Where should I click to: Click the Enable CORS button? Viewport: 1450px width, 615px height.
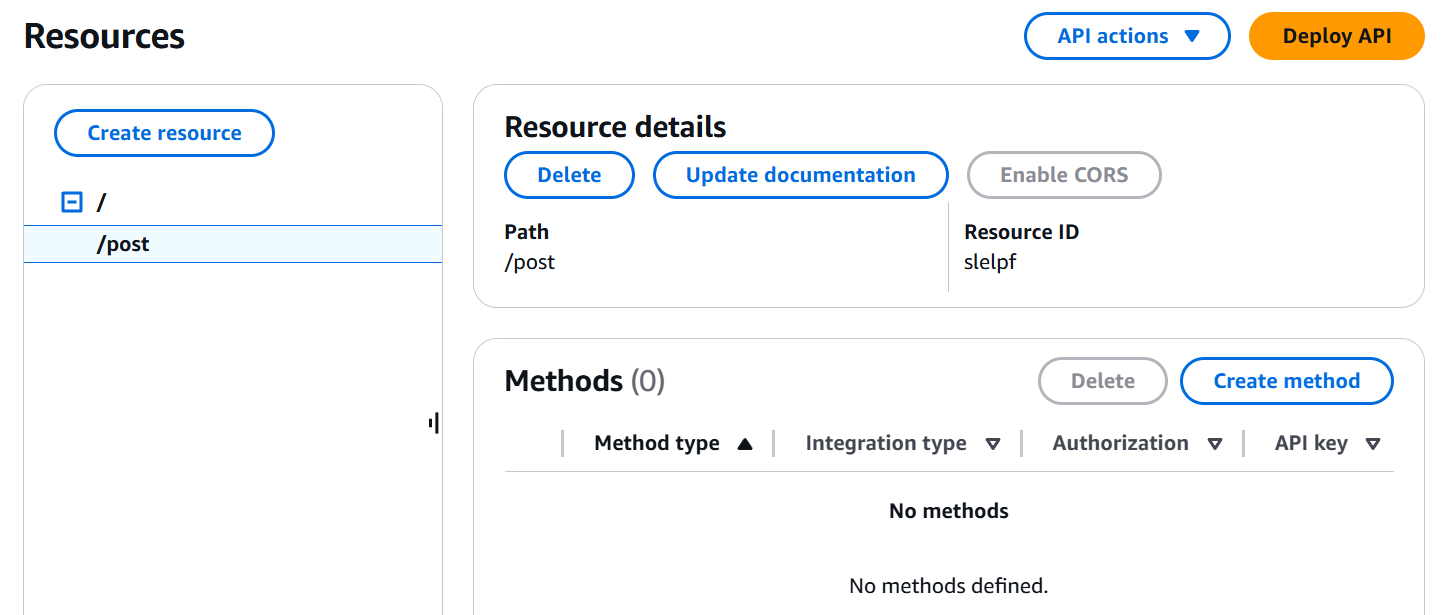coord(1063,174)
